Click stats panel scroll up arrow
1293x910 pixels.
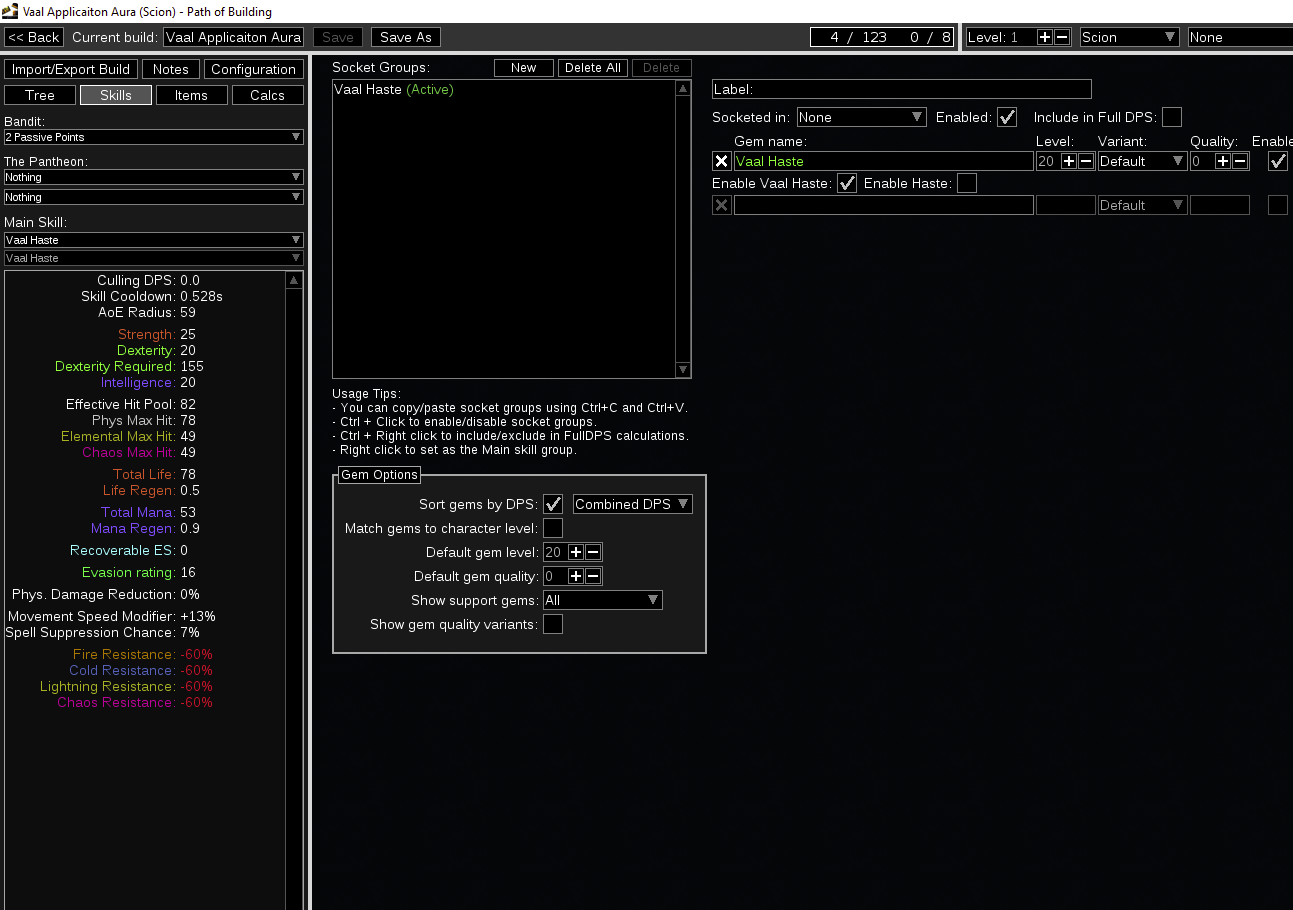click(x=294, y=281)
